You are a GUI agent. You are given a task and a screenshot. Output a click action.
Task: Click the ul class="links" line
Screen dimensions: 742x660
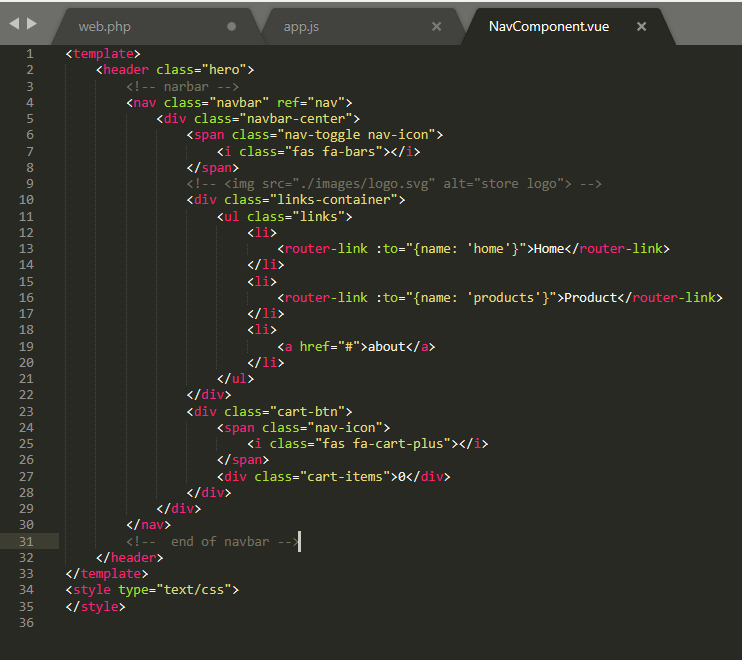[x=285, y=217]
